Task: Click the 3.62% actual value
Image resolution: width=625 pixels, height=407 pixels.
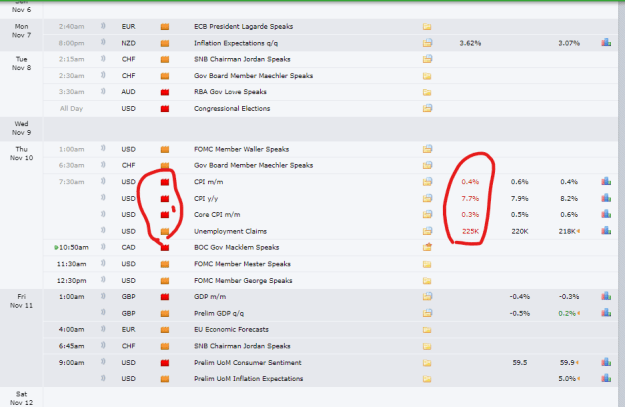Action: 470,43
